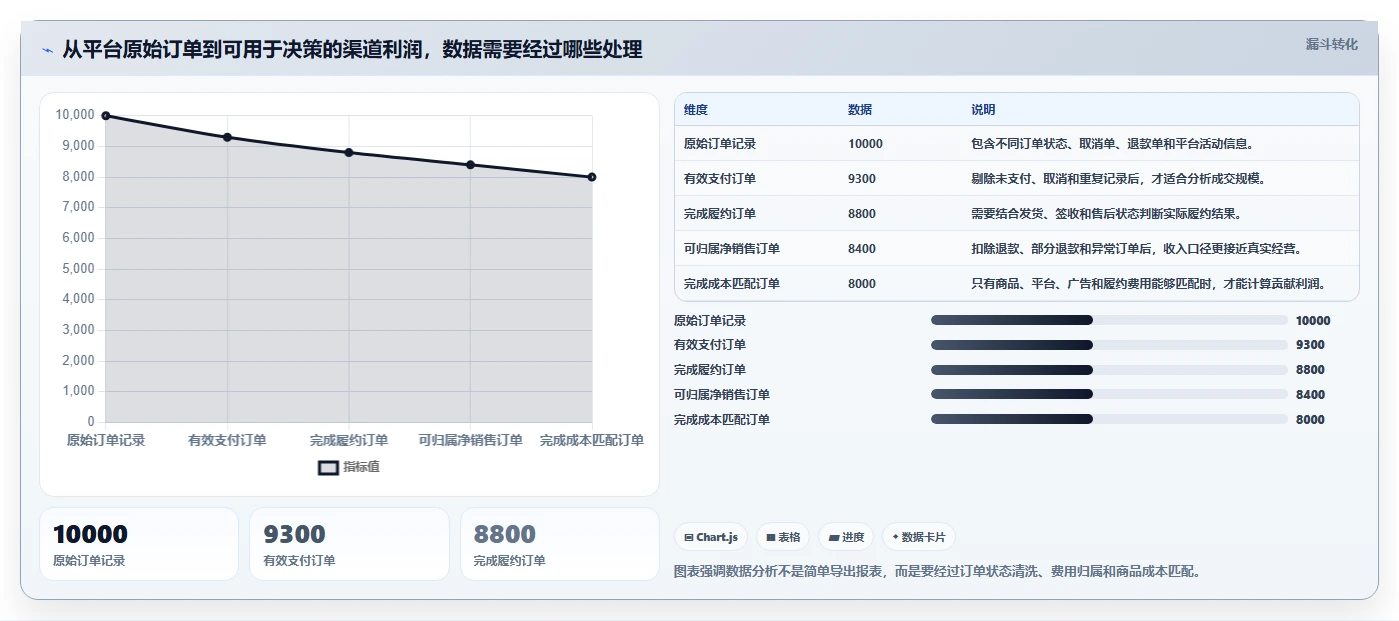This screenshot has height=621, width=1399.
Task: Select the 进度 chip
Action: (846, 537)
